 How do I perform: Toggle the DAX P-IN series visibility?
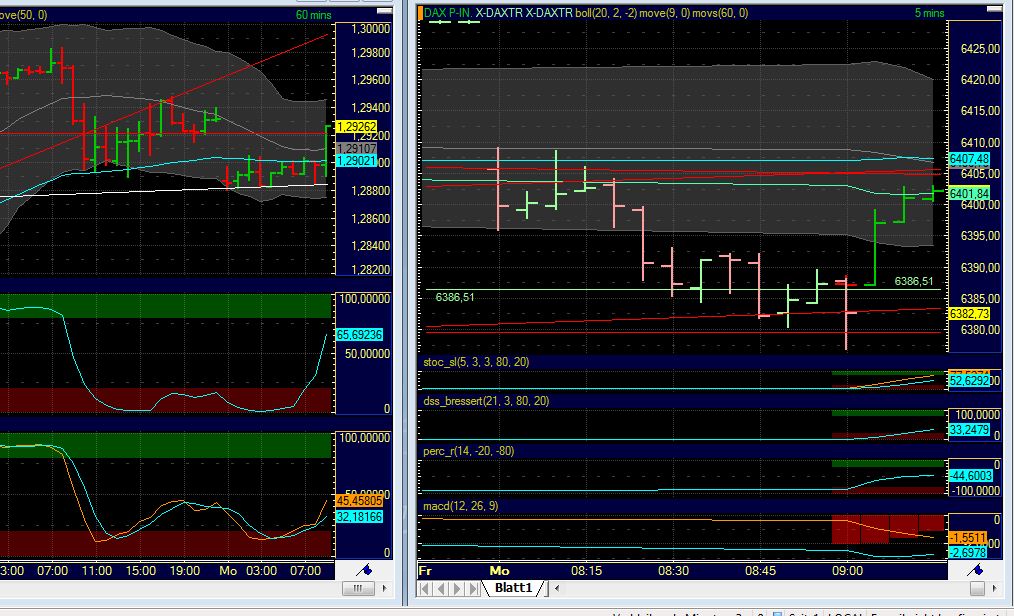point(448,11)
